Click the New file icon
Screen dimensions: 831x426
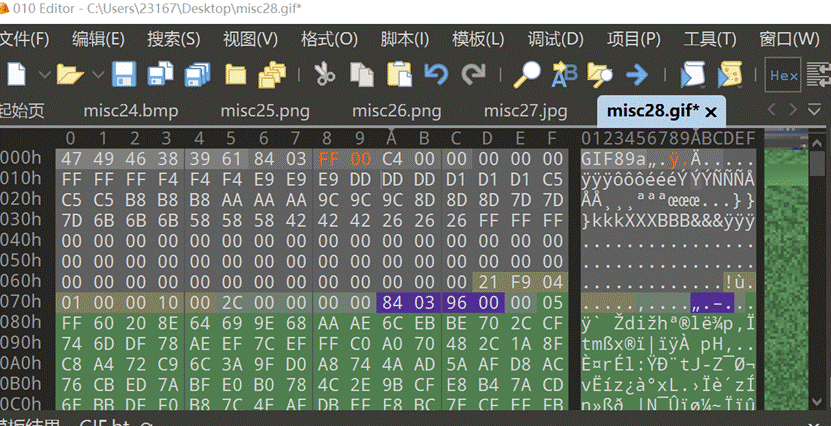[x=16, y=74]
